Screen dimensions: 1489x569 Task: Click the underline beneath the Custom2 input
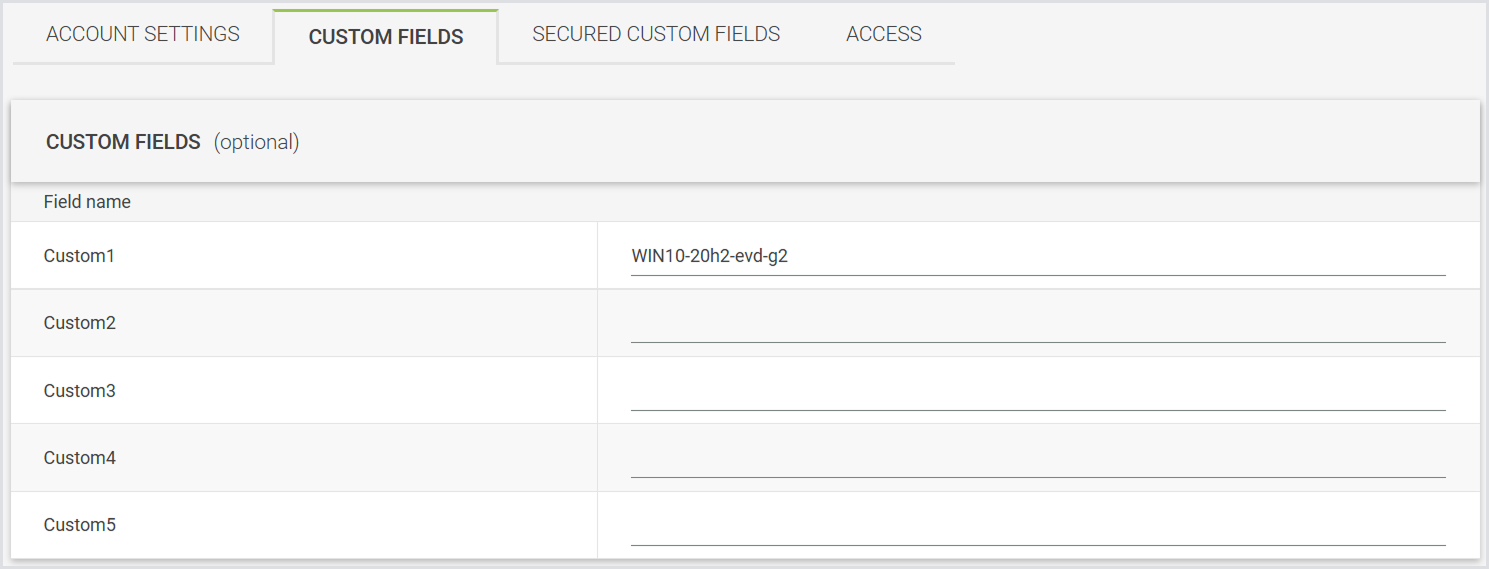point(1038,342)
